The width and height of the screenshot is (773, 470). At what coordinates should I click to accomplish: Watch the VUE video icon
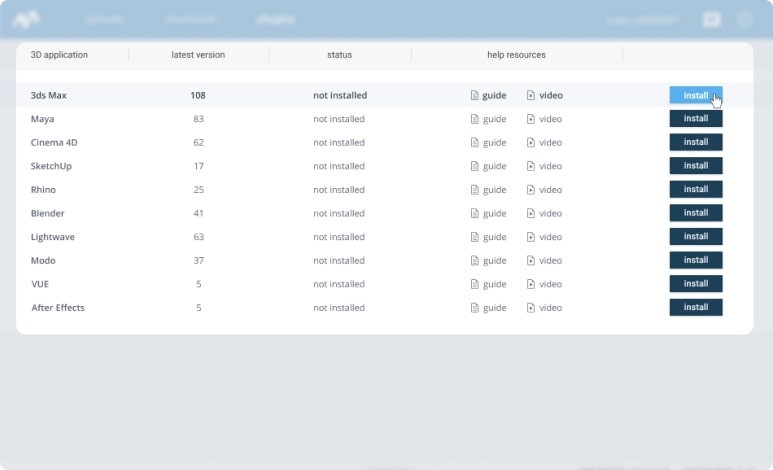pyautogui.click(x=530, y=284)
